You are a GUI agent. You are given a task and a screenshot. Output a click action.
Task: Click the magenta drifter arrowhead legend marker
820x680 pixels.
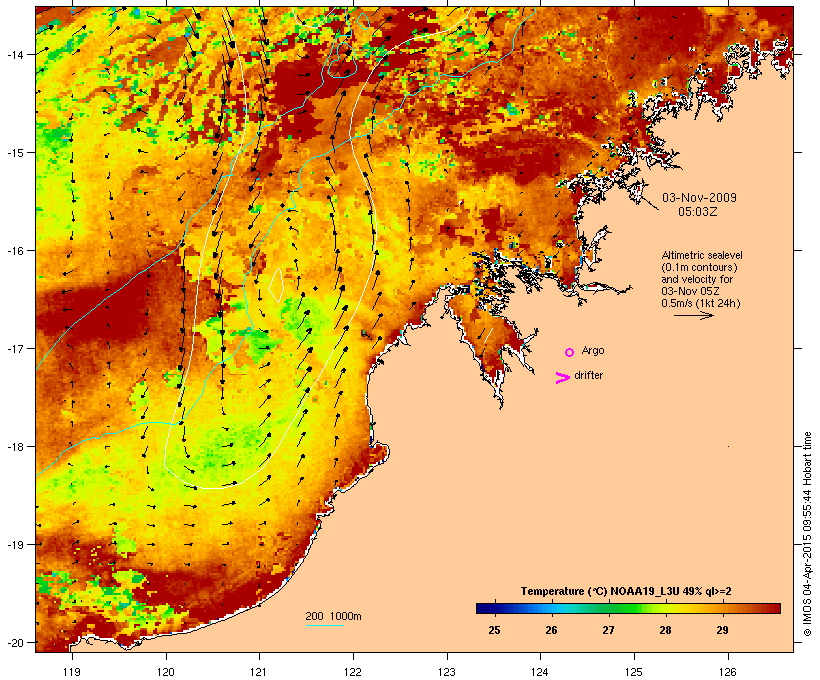[x=563, y=378]
